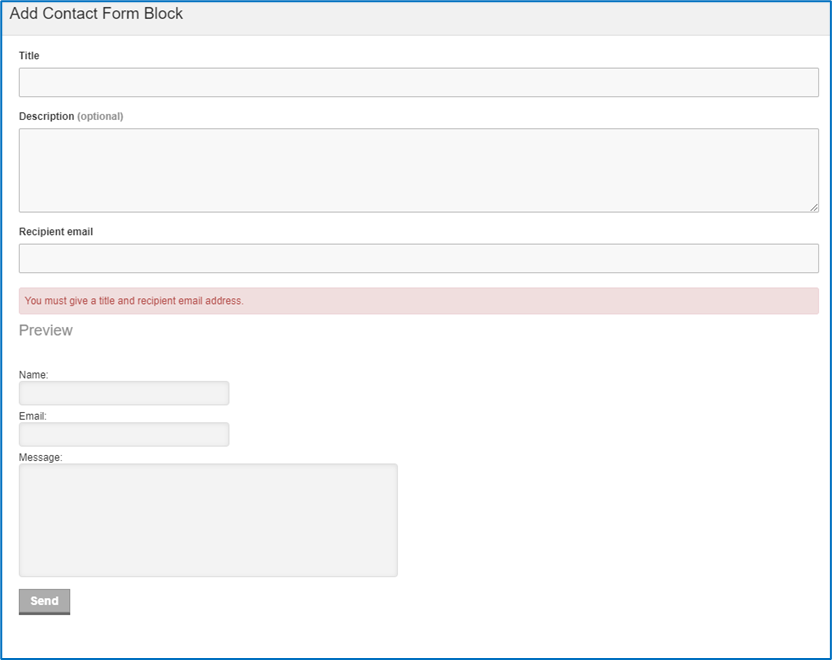
Task: Focus the Description textarea
Action: pyautogui.click(x=419, y=170)
